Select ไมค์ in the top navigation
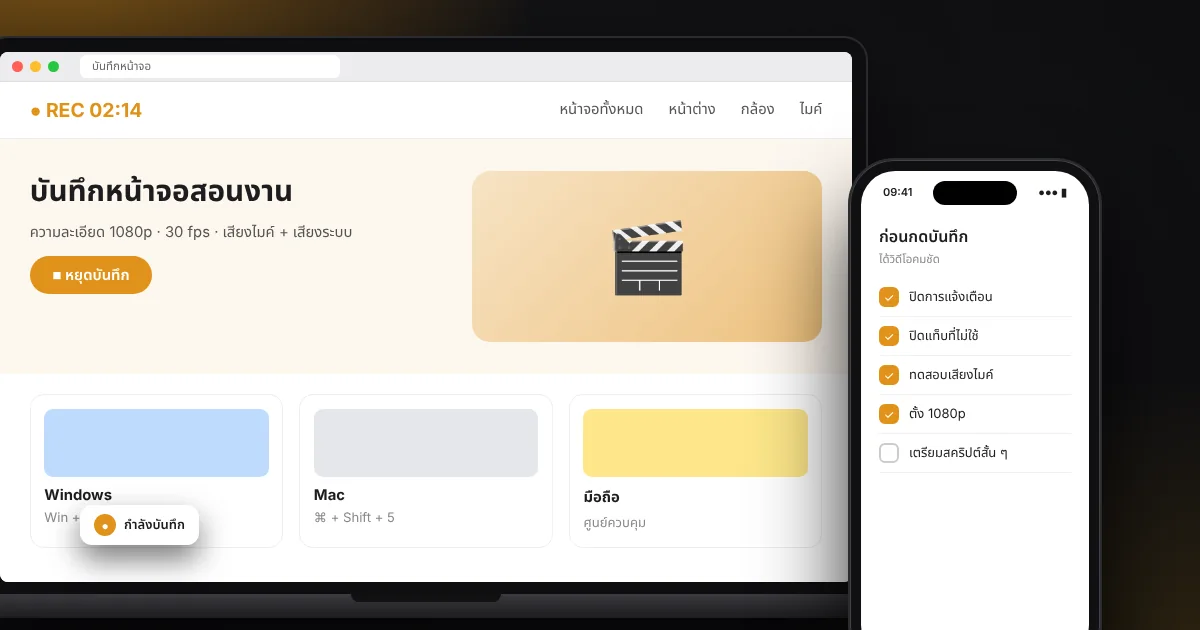Viewport: 1200px width, 630px height. [x=811, y=110]
